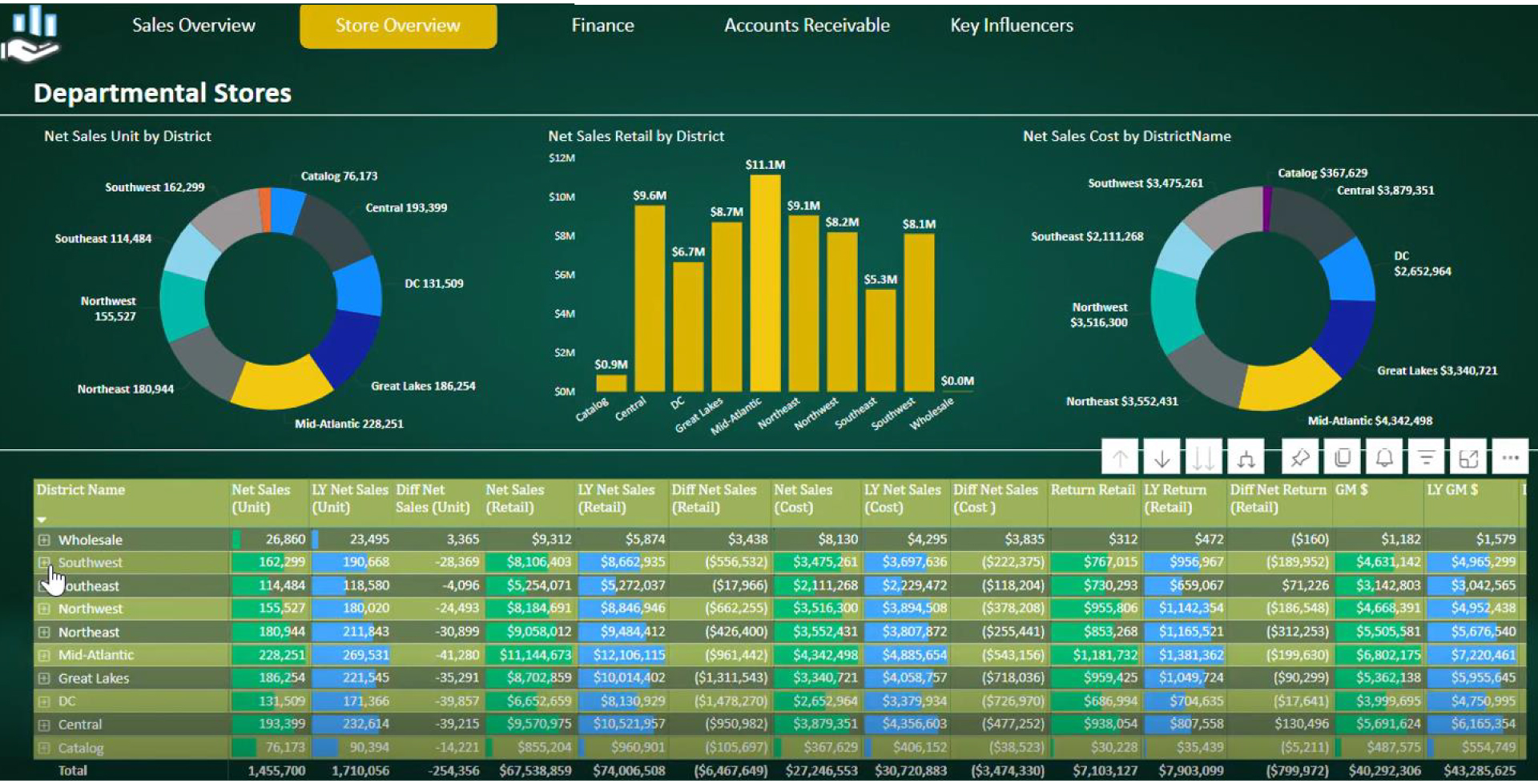Screen dimensions: 1538x784
Task: Copy the visual using the copy icon
Action: click(1342, 456)
